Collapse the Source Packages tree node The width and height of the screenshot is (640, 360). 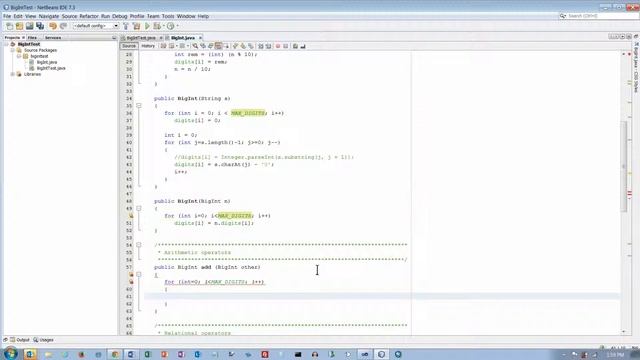click(13, 50)
